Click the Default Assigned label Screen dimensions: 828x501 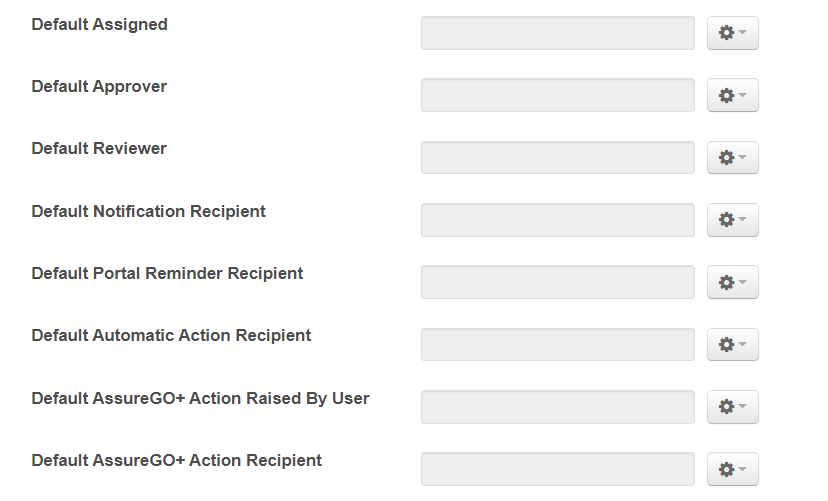tap(99, 24)
